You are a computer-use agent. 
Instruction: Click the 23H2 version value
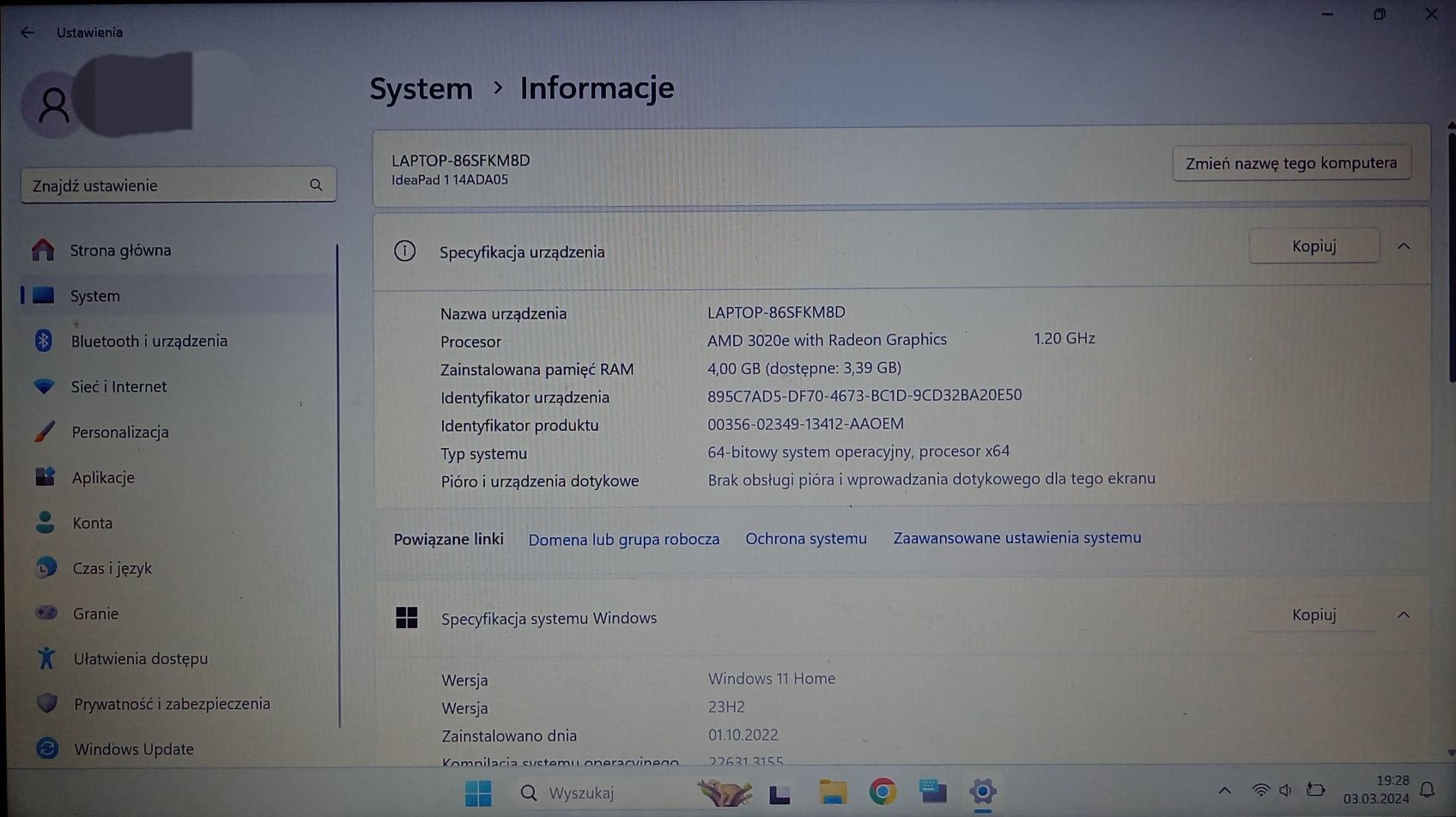[x=726, y=707]
